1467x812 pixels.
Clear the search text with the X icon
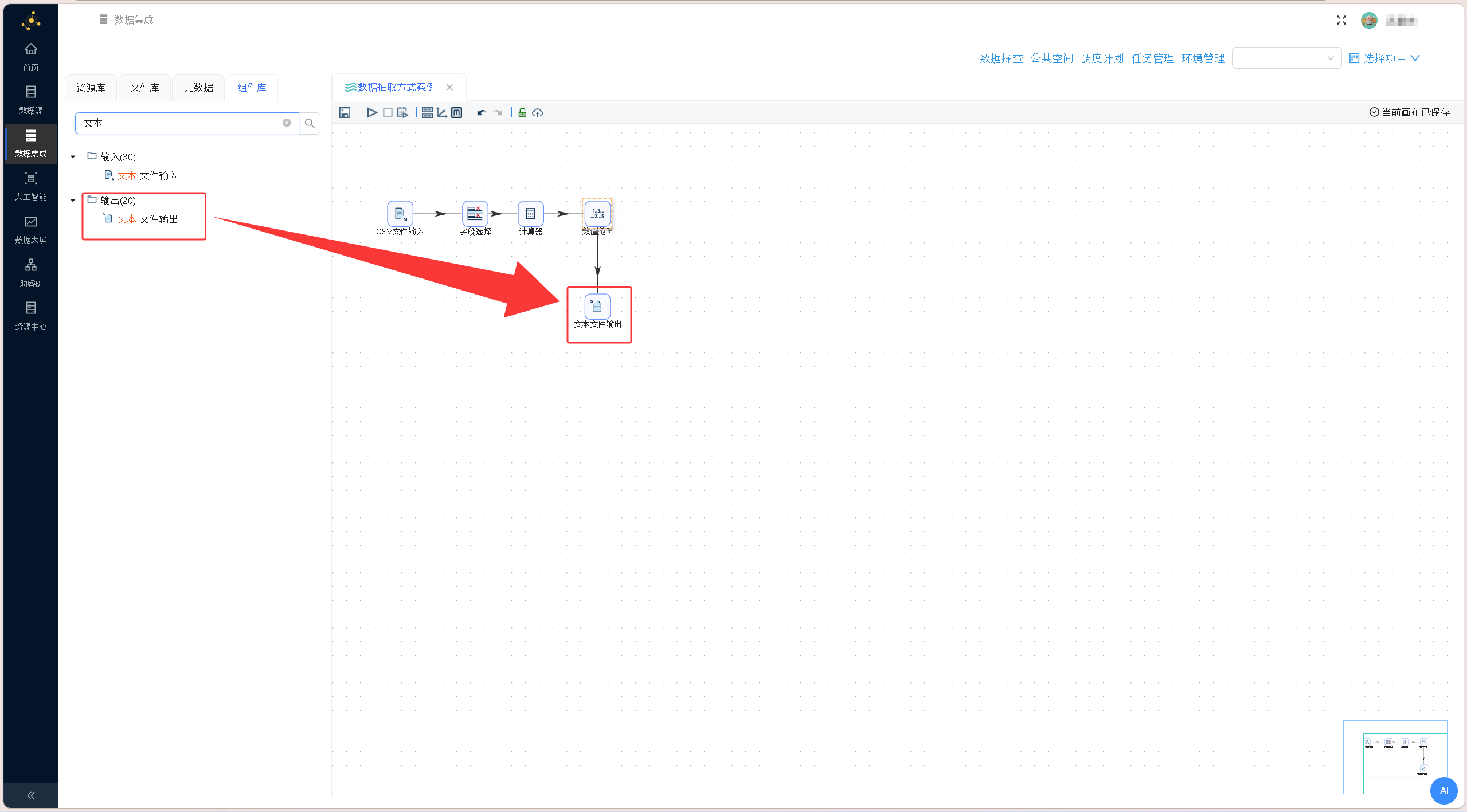[x=287, y=123]
